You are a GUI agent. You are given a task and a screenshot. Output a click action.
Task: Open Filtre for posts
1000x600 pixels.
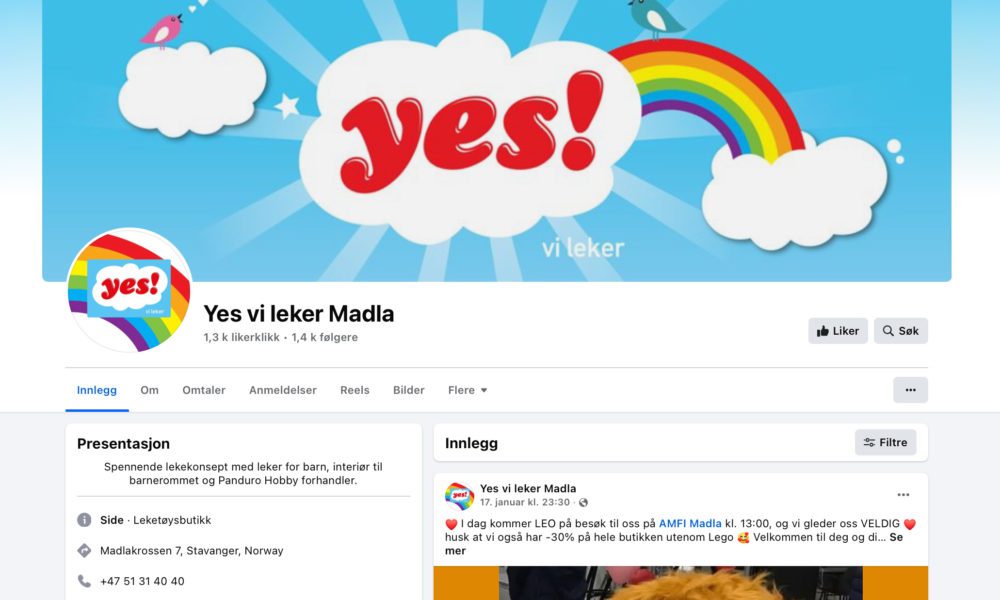coord(885,443)
